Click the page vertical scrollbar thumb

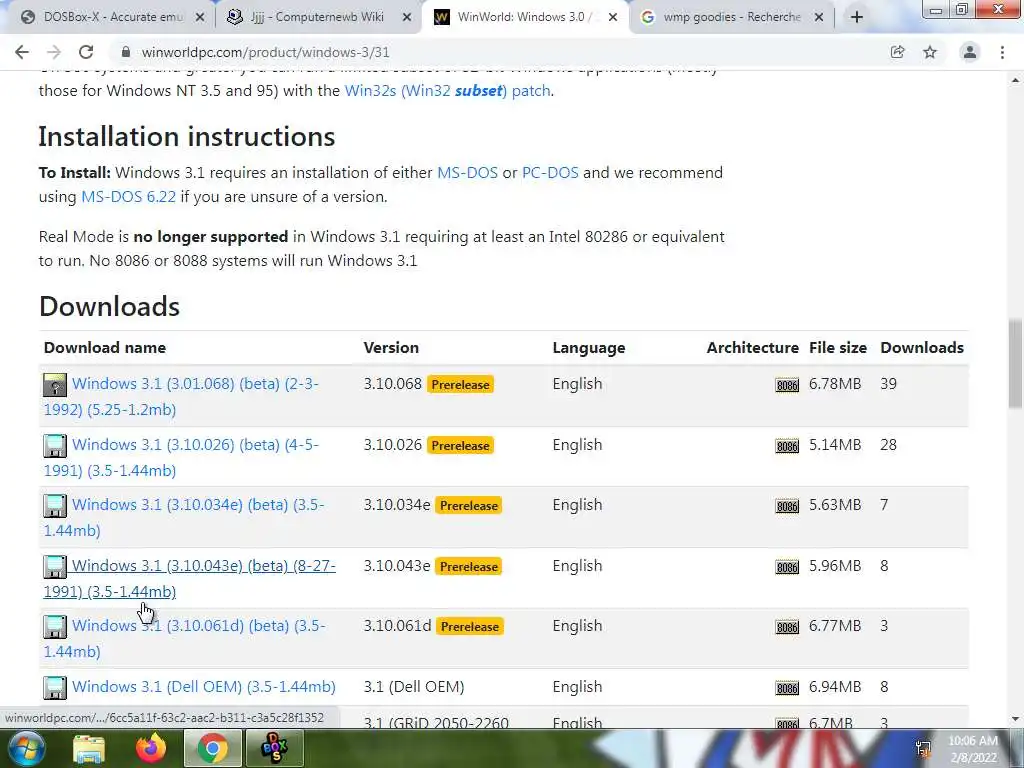coord(1015,364)
